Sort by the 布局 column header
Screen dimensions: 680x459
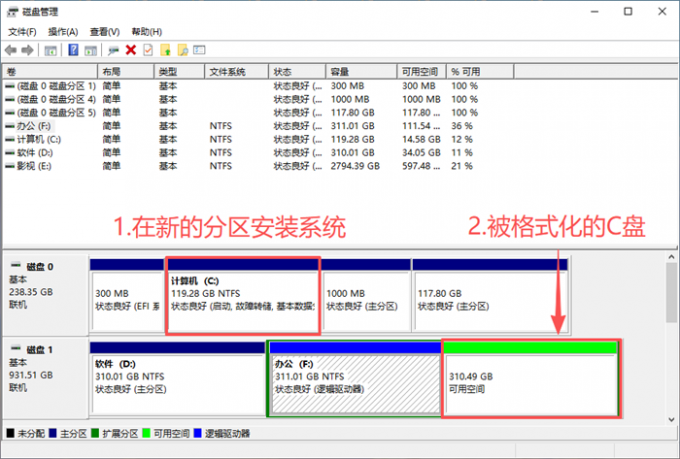pyautogui.click(x=126, y=72)
